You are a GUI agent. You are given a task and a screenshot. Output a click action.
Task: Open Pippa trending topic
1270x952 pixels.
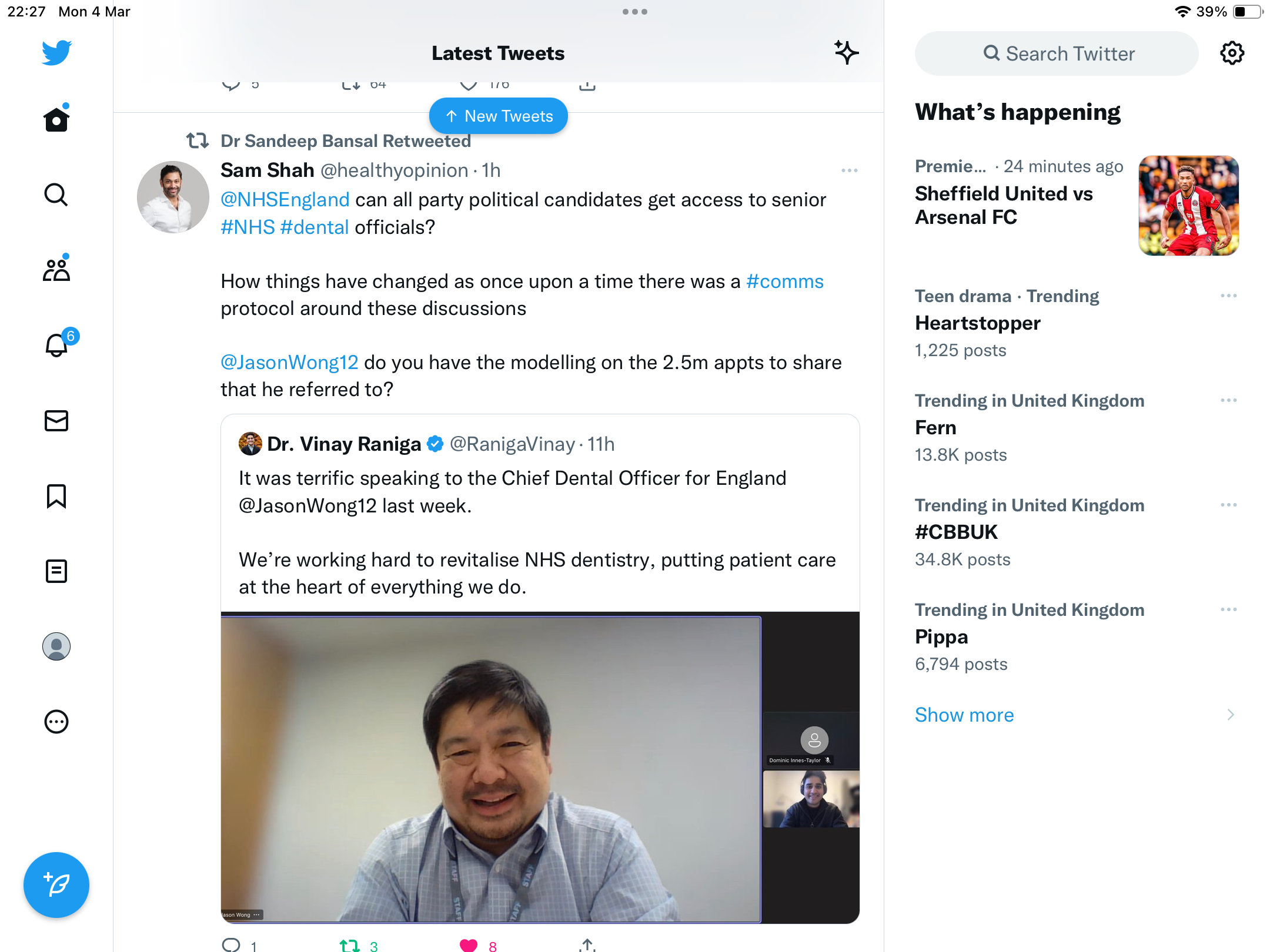[941, 637]
